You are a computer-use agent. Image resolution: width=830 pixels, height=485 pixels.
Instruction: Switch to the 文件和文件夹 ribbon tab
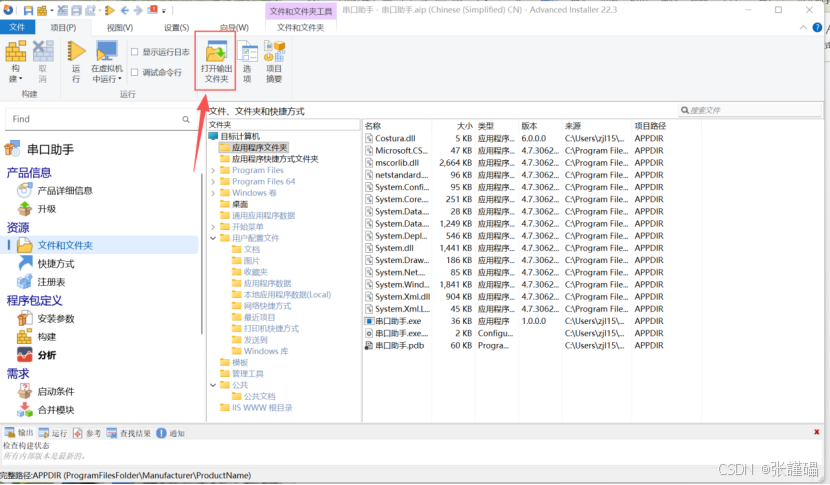pyautogui.click(x=300, y=28)
